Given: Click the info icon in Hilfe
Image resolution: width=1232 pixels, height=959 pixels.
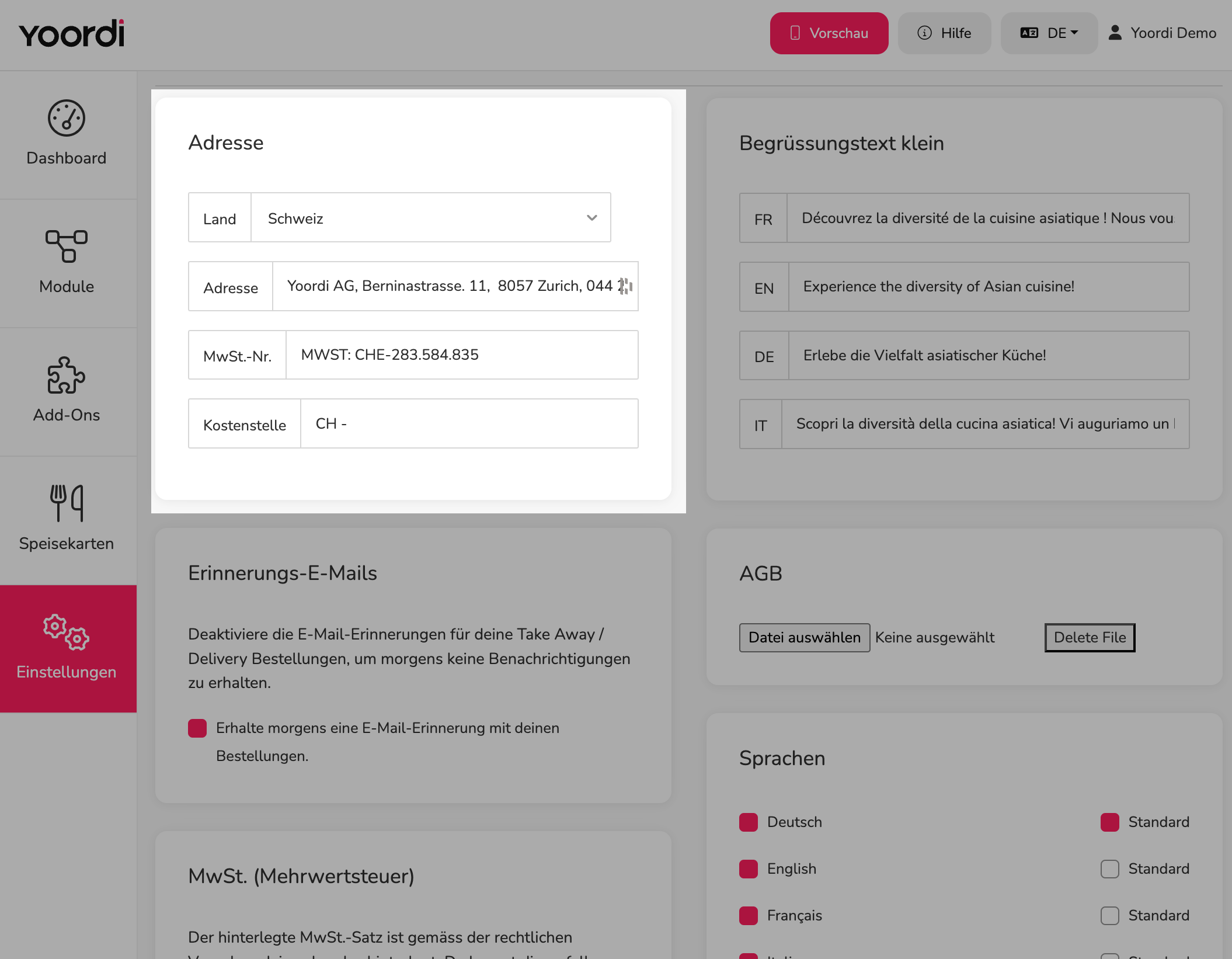Looking at the screenshot, I should [924, 33].
